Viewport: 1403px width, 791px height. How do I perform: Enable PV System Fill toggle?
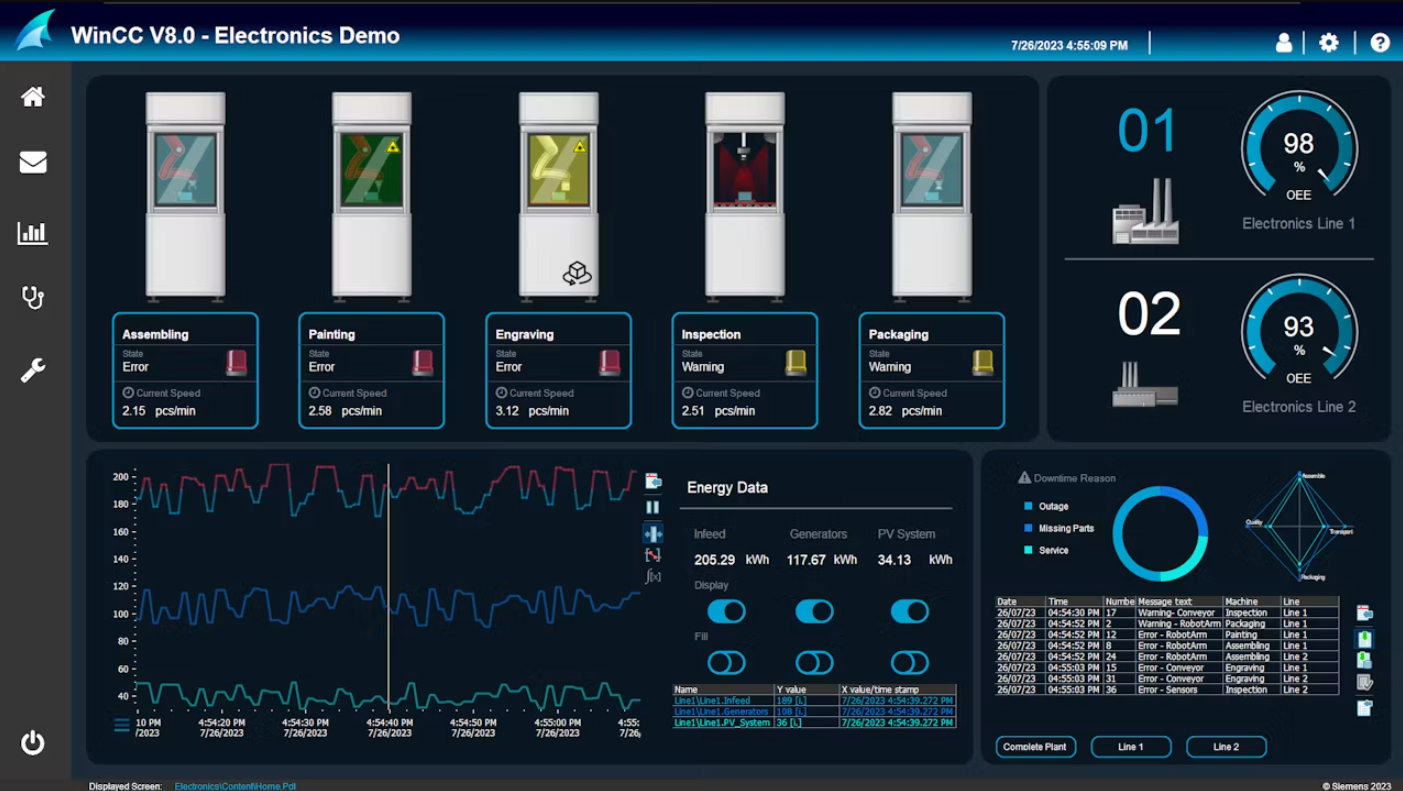[x=909, y=662]
